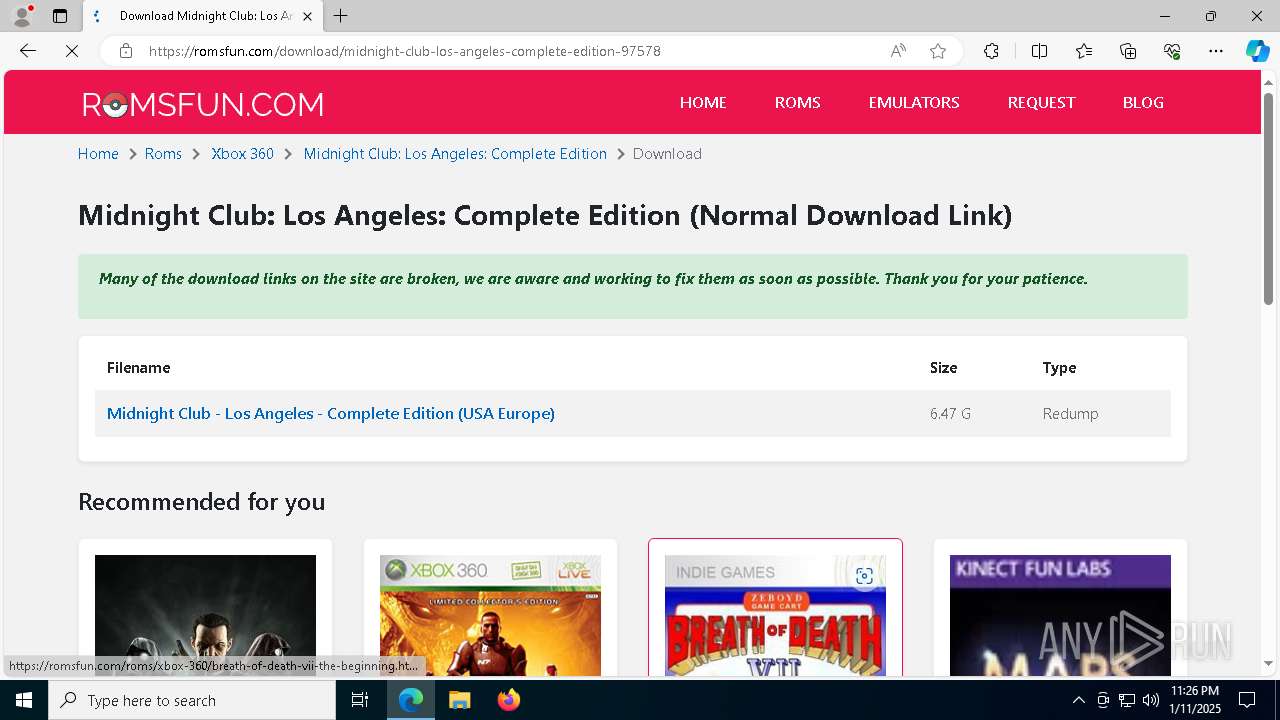The width and height of the screenshot is (1280, 720).
Task: Click the Recommended for you heading
Action: click(202, 501)
